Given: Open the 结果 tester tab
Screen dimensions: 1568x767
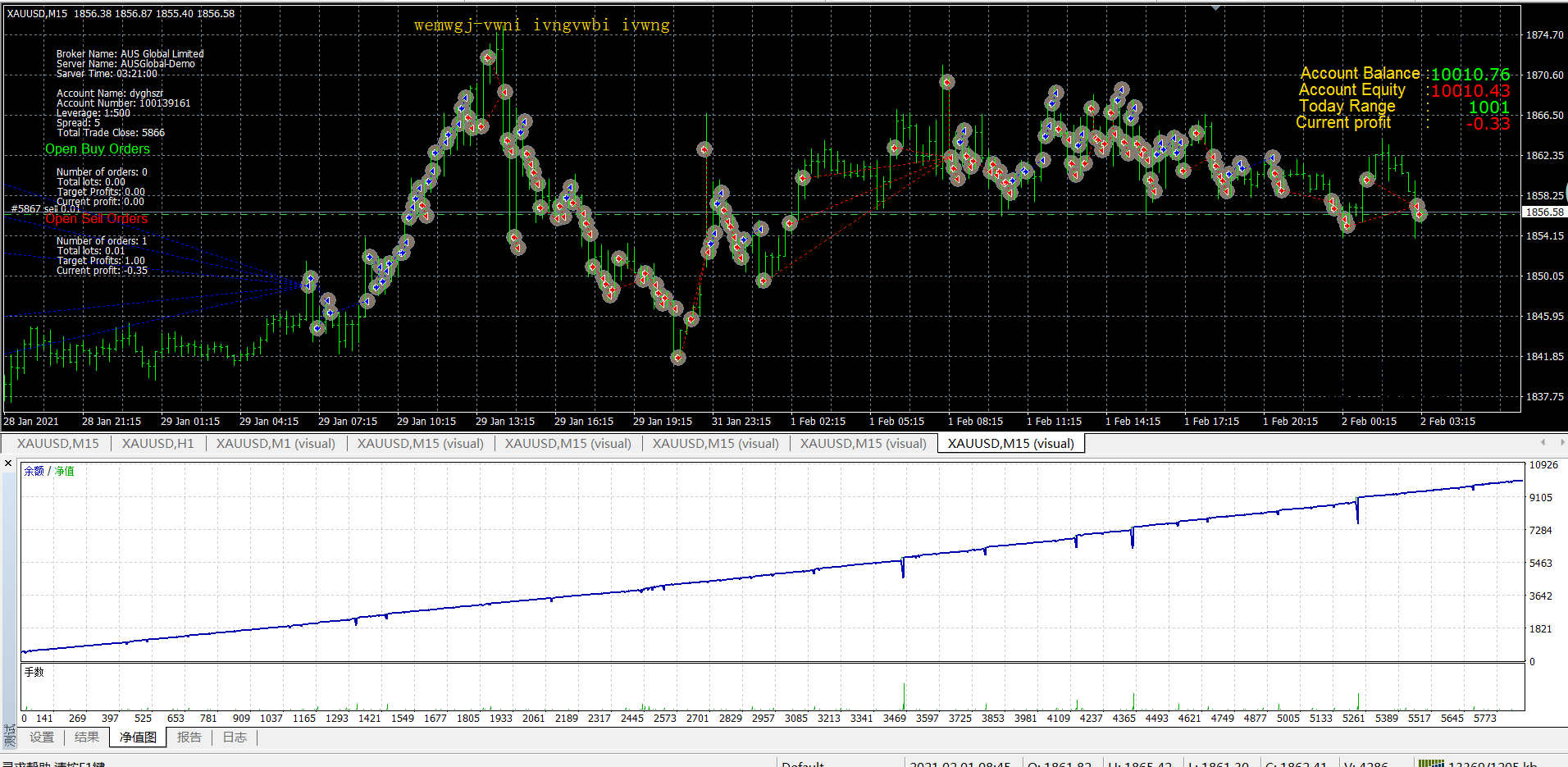Looking at the screenshot, I should (x=86, y=737).
